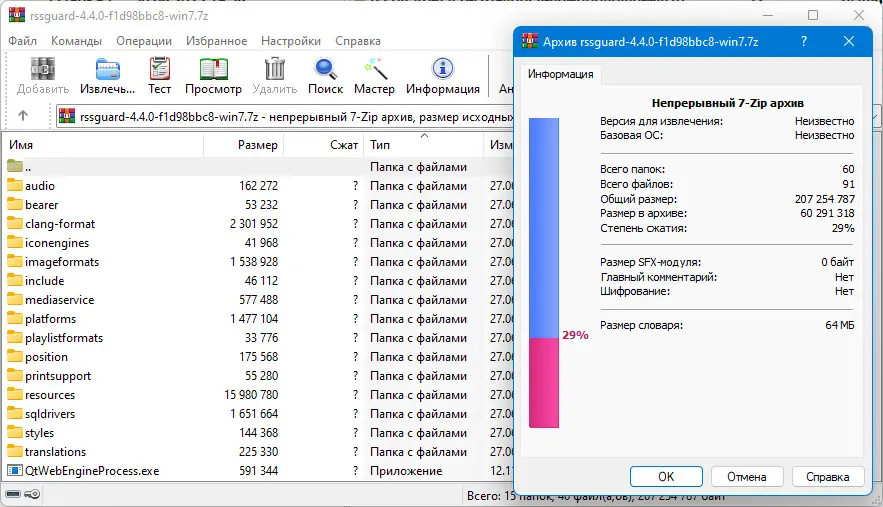883x507 pixels.
Task: Click the drive icon in status bar
Action: 13,495
